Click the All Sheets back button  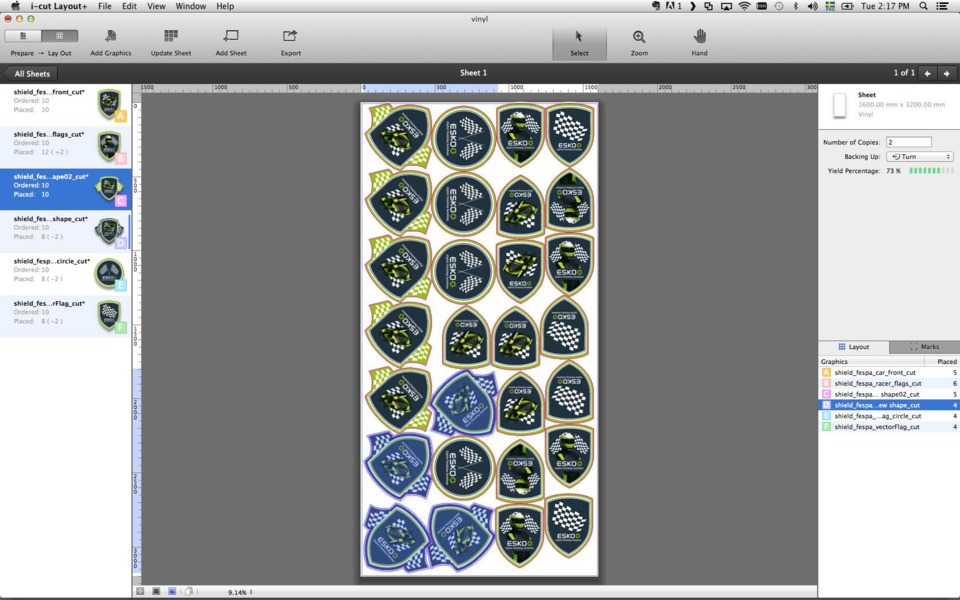(31, 73)
